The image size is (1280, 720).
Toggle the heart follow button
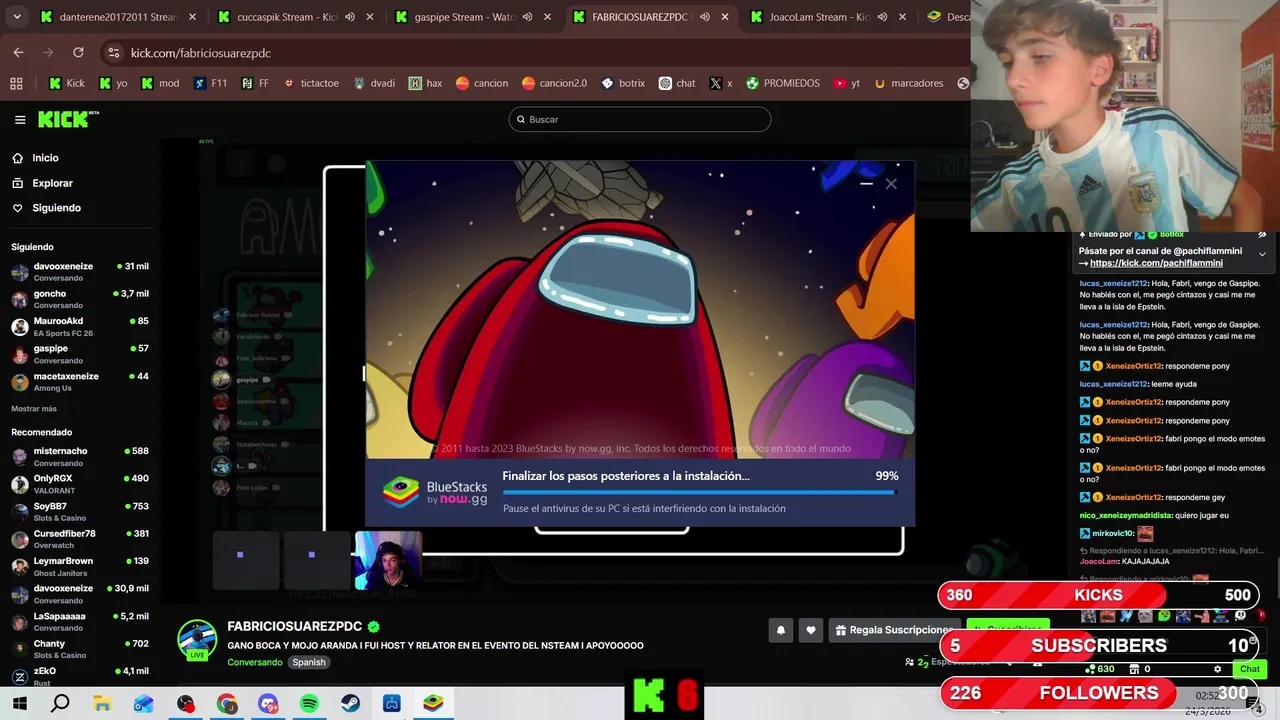pos(811,630)
